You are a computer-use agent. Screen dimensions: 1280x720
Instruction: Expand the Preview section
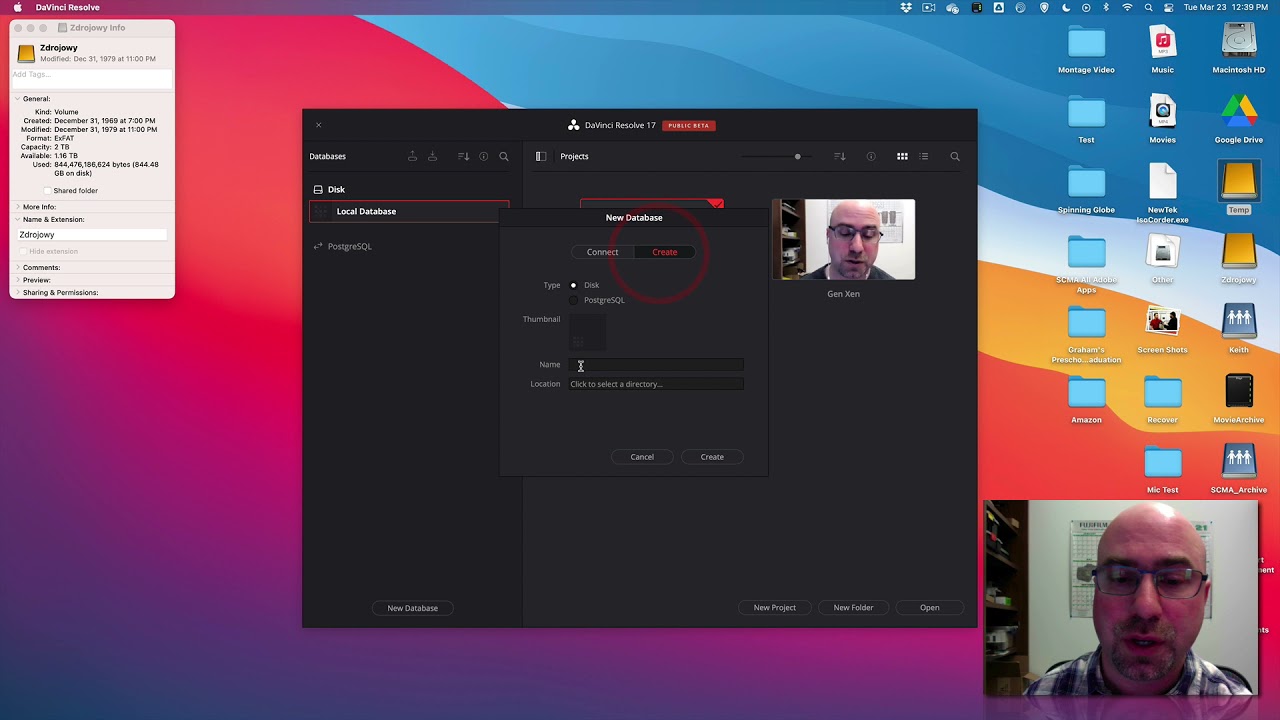coord(17,280)
